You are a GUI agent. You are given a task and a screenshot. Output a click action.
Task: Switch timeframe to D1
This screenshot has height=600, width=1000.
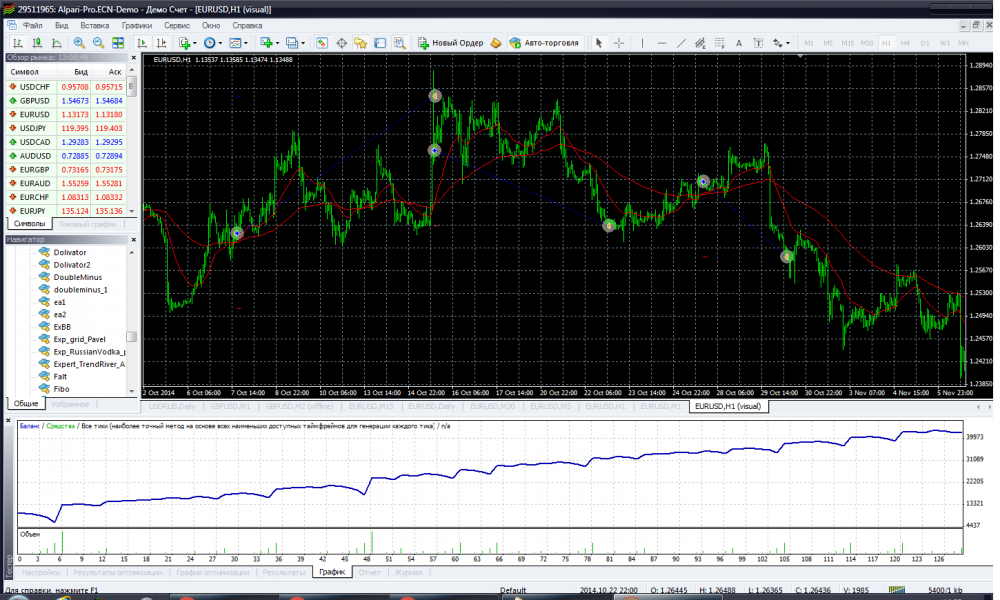[x=925, y=43]
